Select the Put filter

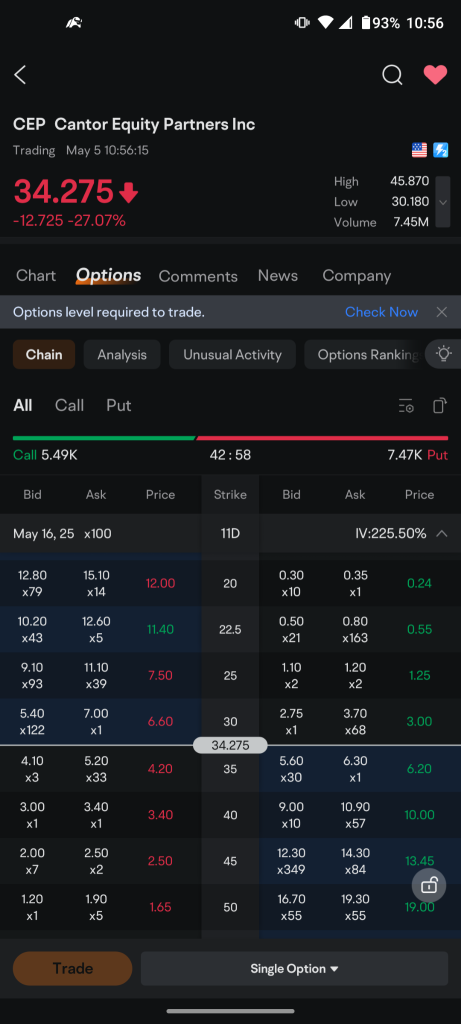tap(119, 406)
